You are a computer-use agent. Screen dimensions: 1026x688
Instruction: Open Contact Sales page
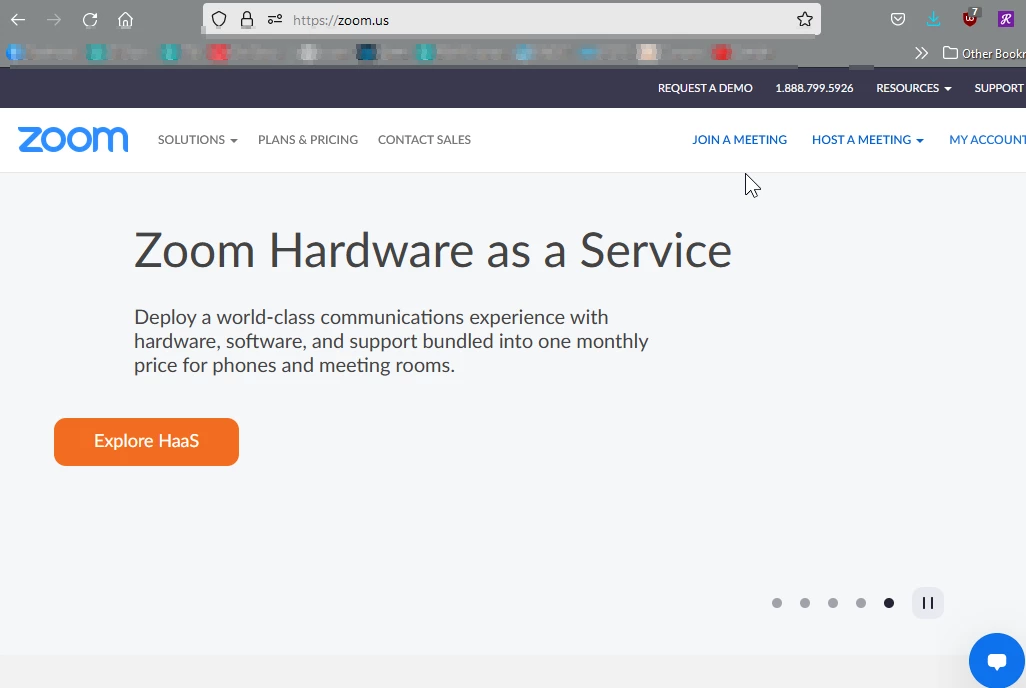click(424, 139)
